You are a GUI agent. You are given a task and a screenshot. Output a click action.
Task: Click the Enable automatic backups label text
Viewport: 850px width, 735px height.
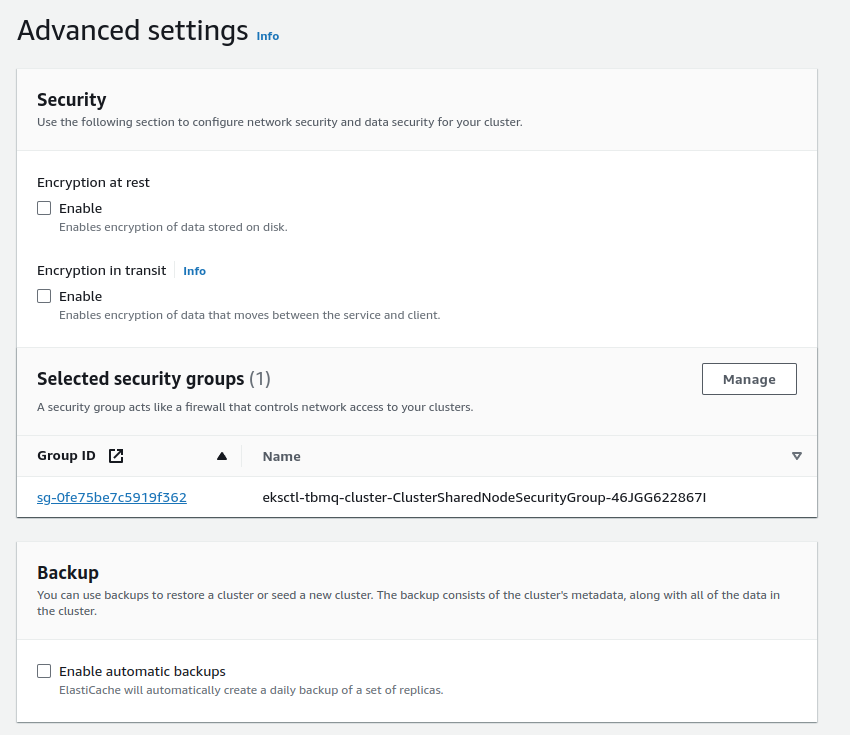click(x=142, y=672)
